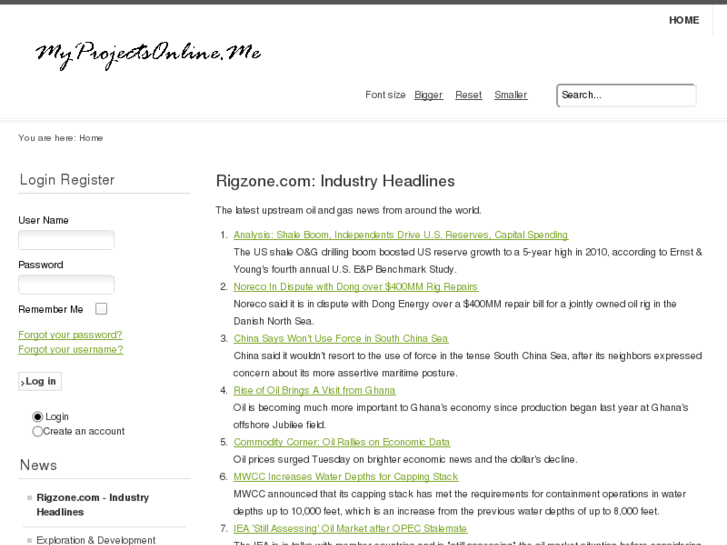This screenshot has height=545, width=727.
Task: Click the Password field
Action: (66, 285)
